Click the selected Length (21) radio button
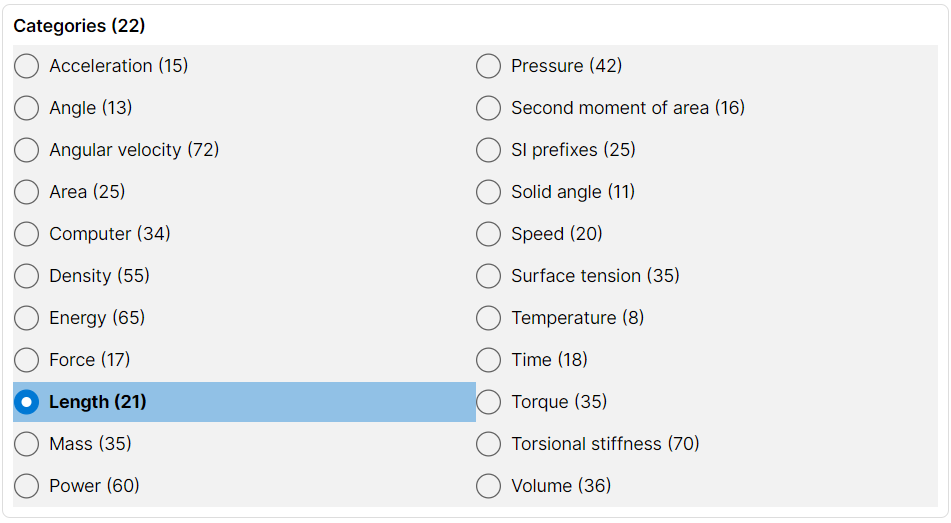Viewport: 951px width, 523px height. [x=27, y=402]
